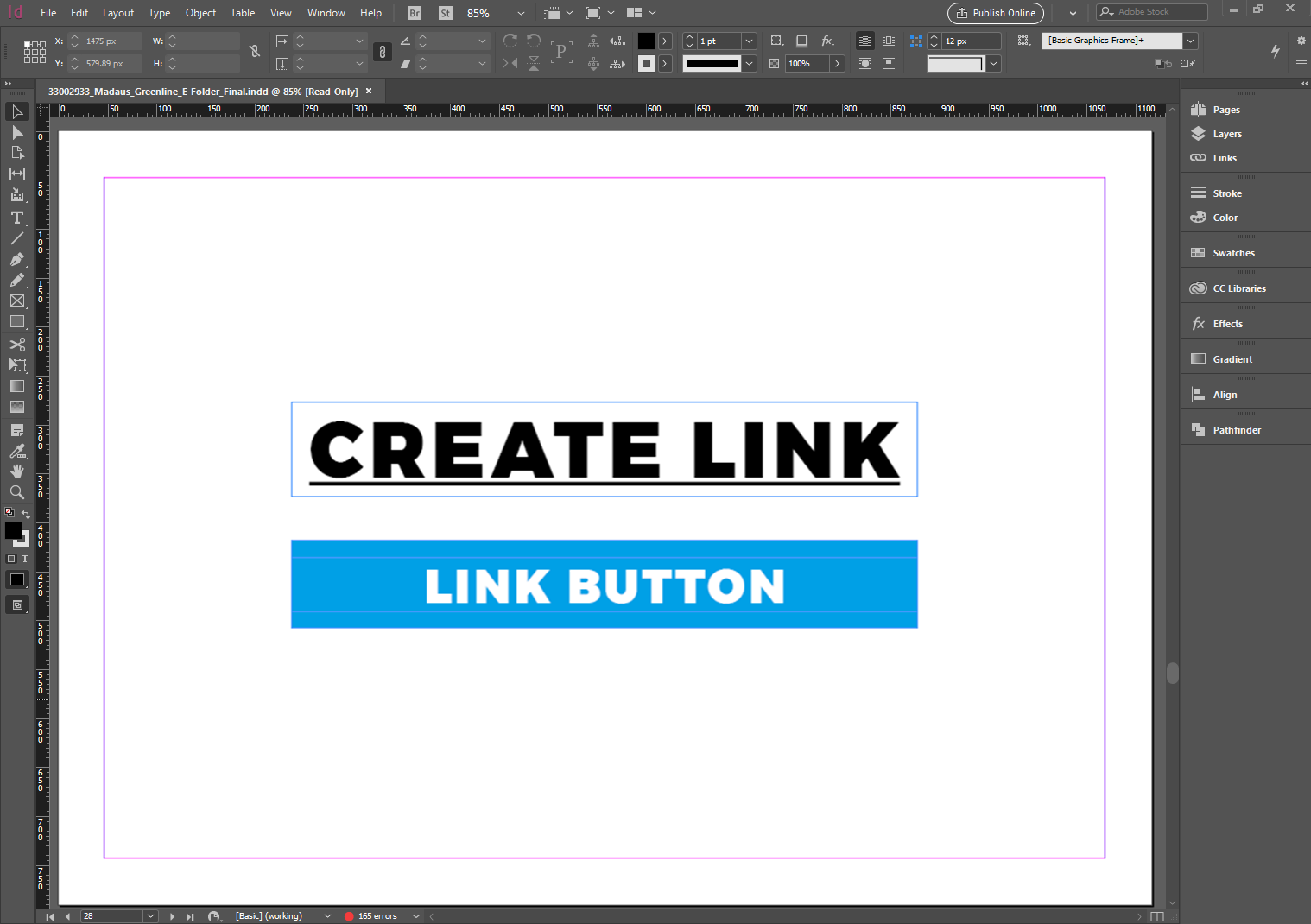Expand the stroke weight 1 pt dropdown
Image resolution: width=1311 pixels, height=924 pixels.
click(x=750, y=41)
